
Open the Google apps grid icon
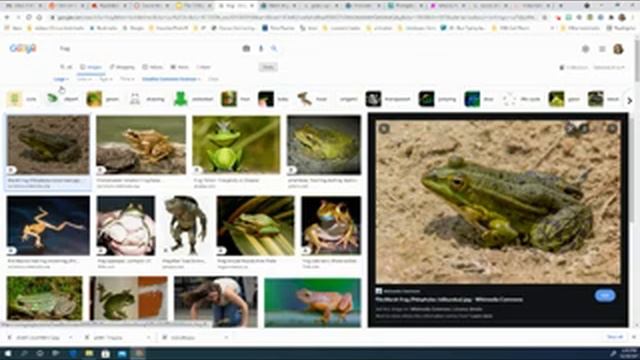coord(602,49)
